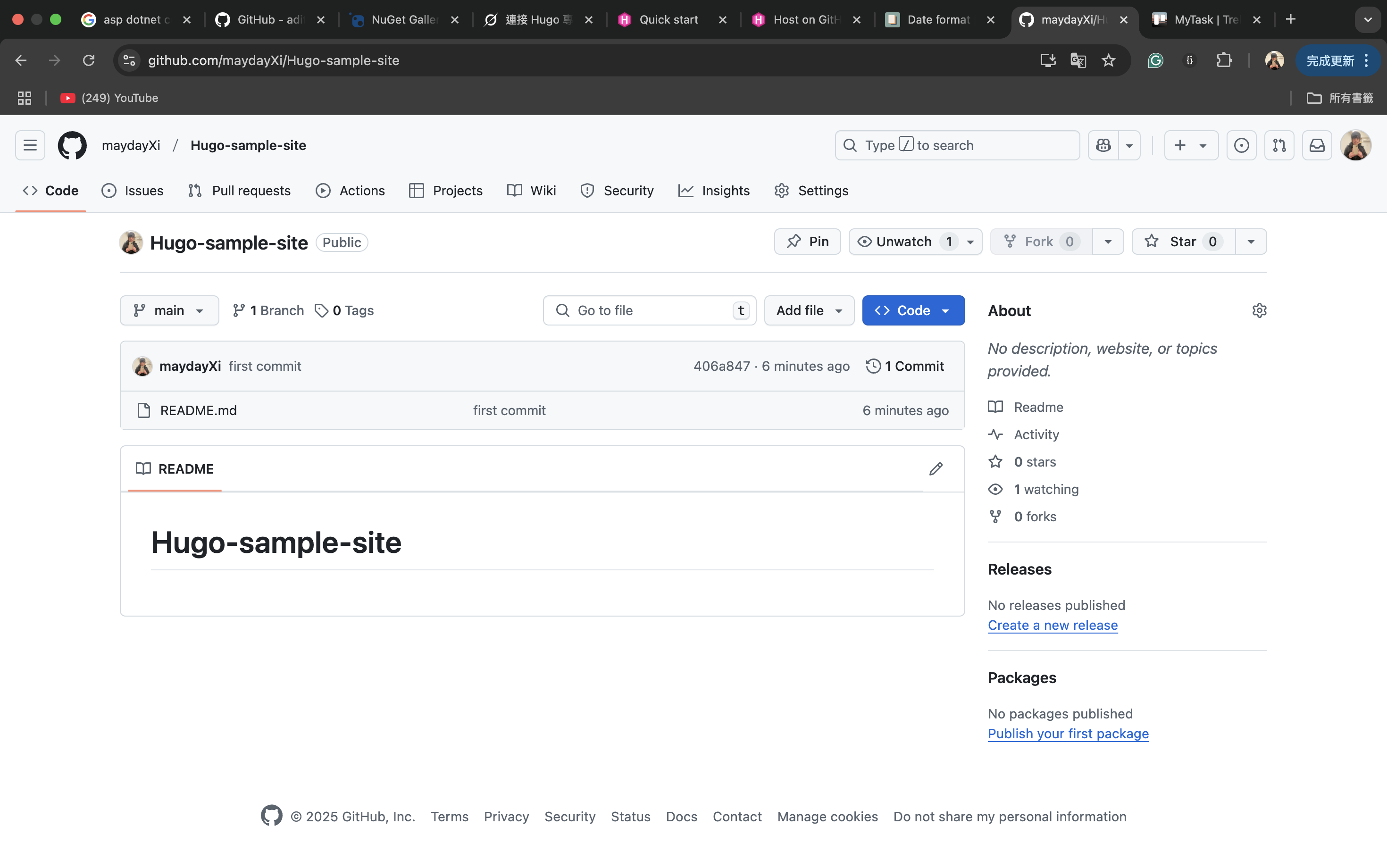Screen dimensions: 1387x868
Task: Open the GitHub global navigation hamburger menu
Action: 30,145
